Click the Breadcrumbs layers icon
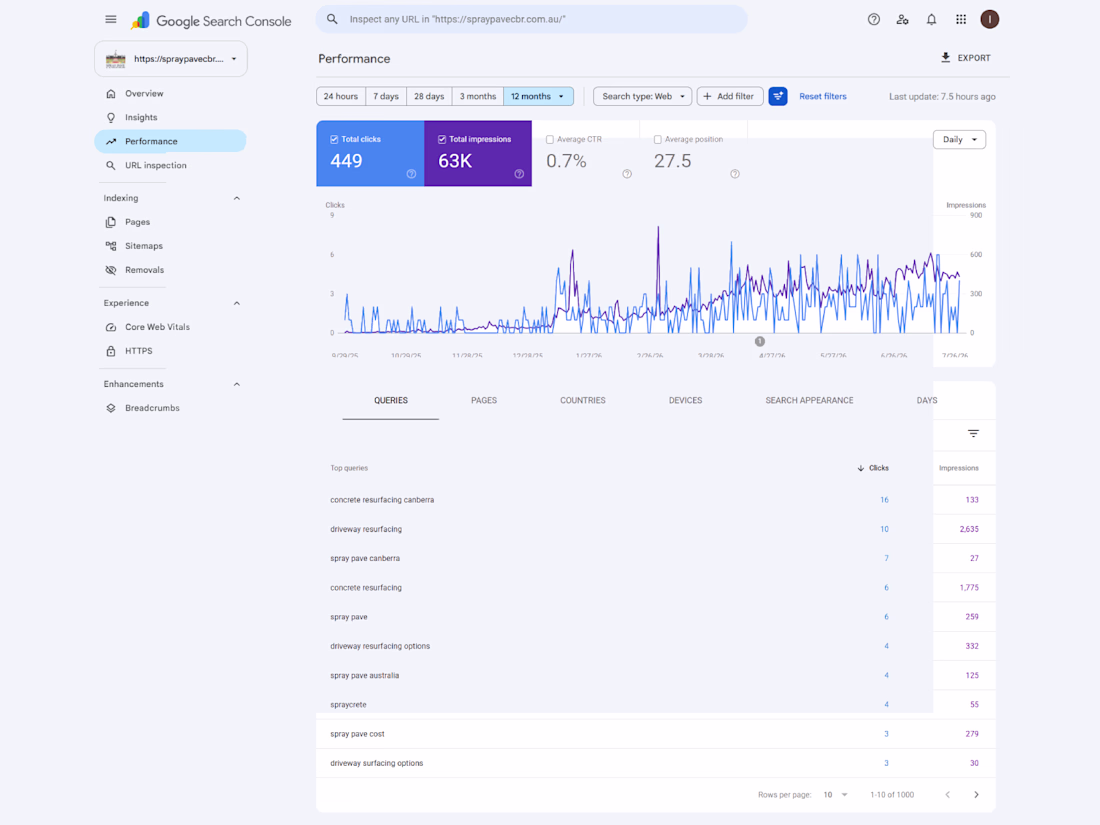The image size is (1100, 825). 111,408
